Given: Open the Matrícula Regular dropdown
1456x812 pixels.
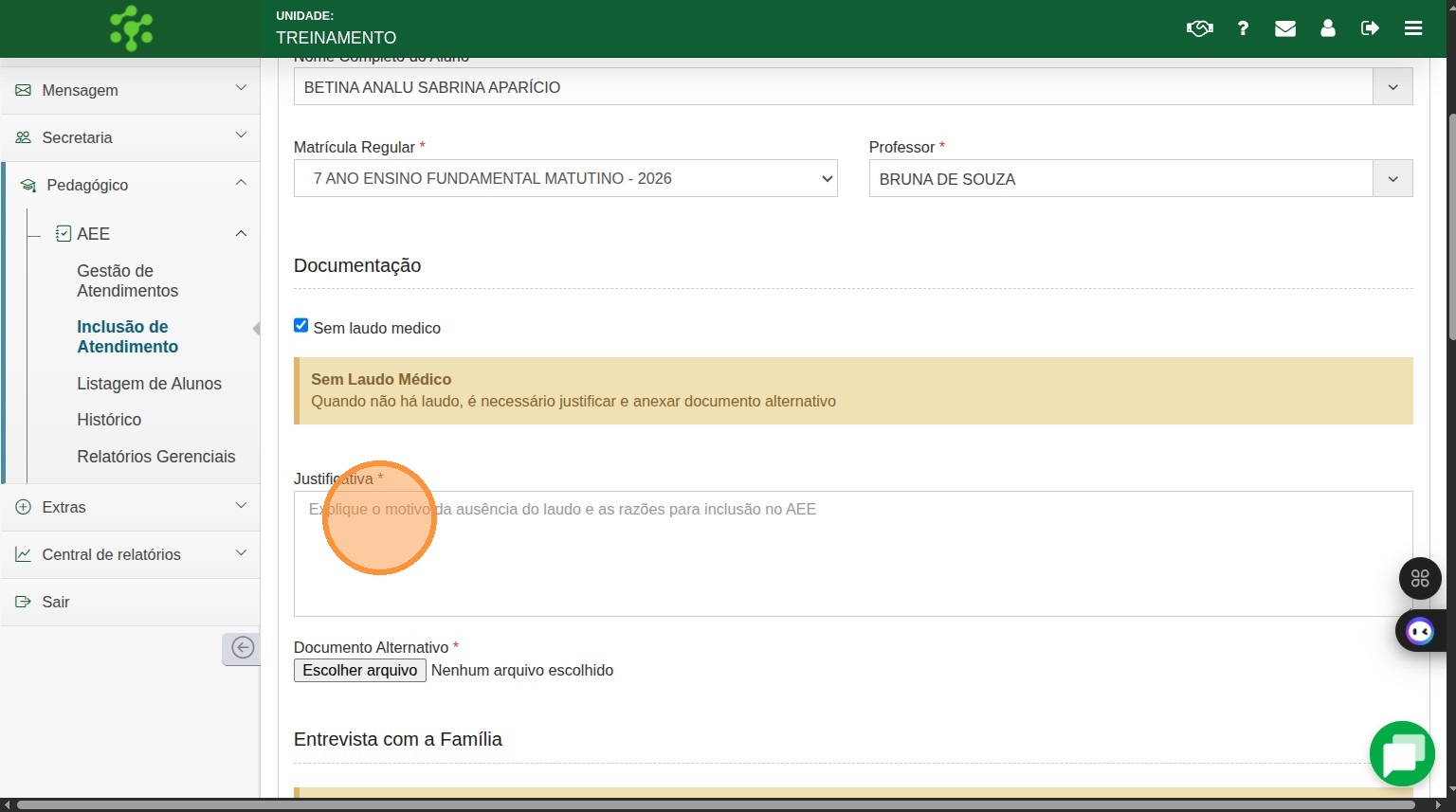Looking at the screenshot, I should pos(566,178).
